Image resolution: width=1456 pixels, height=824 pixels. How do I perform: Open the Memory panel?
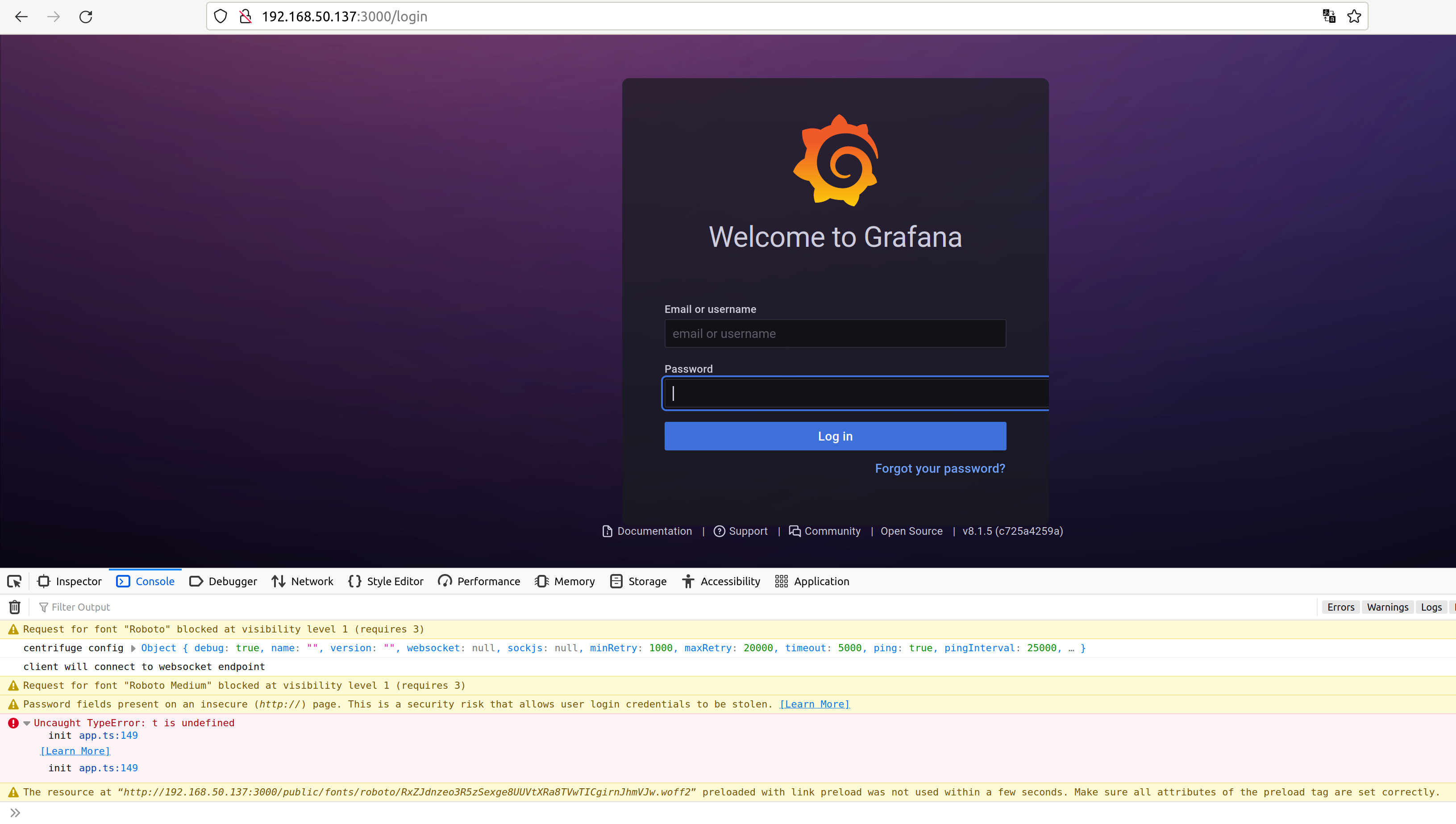564,581
